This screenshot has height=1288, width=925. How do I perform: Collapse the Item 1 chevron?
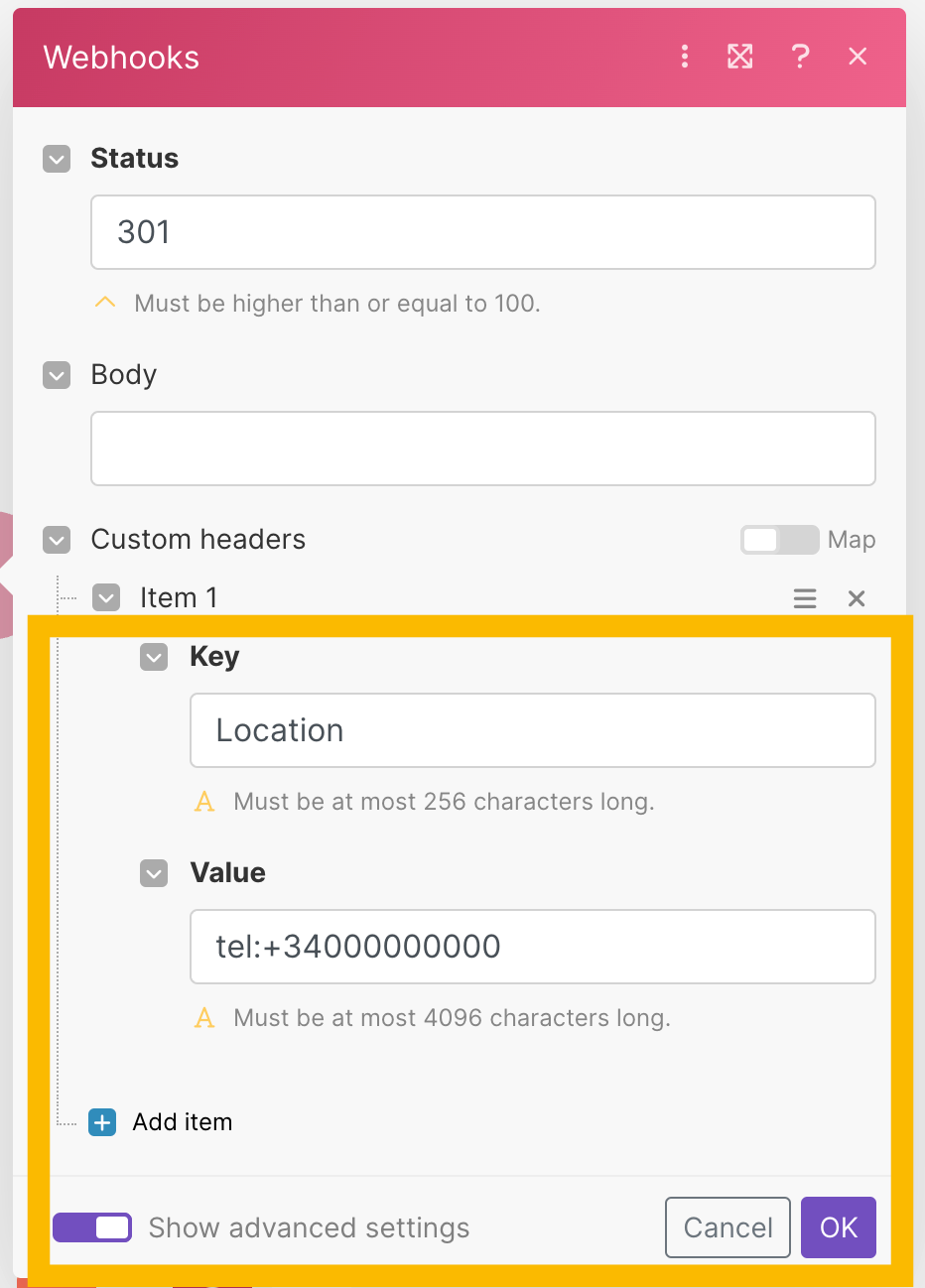[106, 597]
